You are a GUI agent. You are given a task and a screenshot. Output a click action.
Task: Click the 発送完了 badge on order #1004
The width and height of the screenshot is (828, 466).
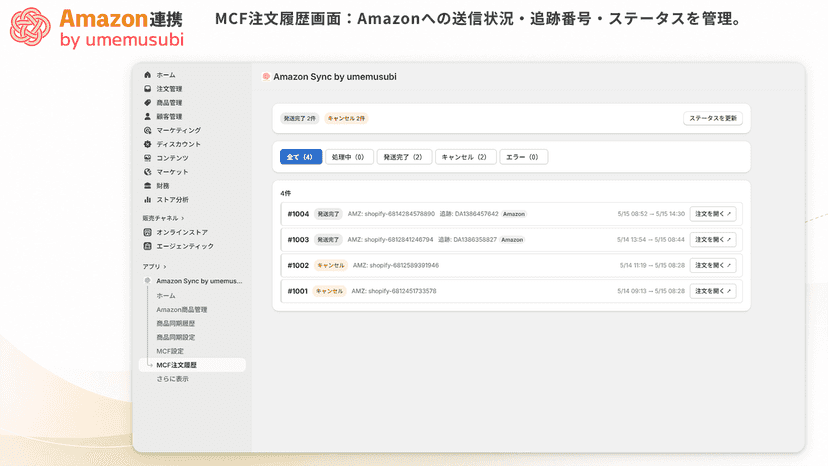(328, 214)
